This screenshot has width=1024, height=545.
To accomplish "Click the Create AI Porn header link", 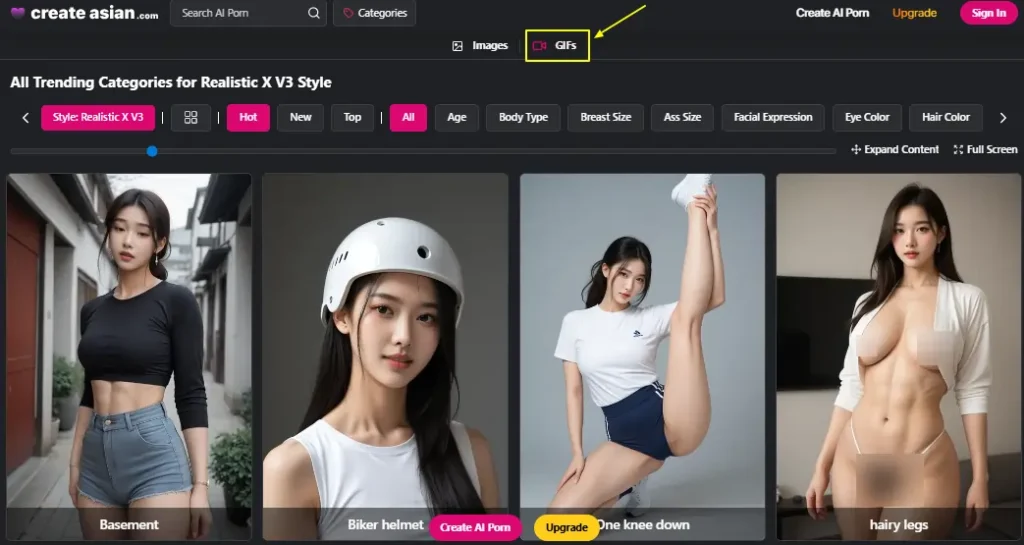I will click(832, 13).
